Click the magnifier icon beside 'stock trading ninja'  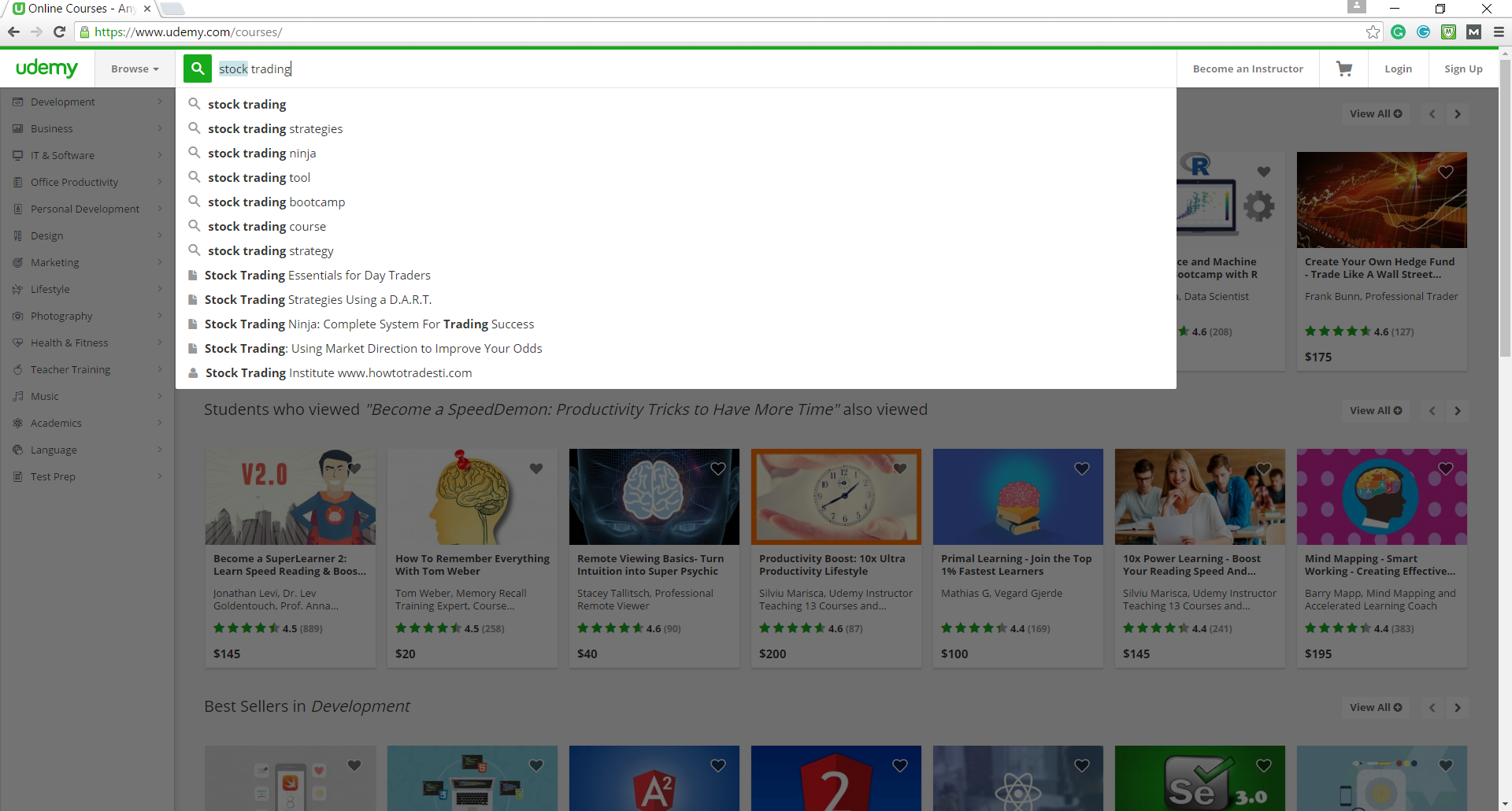(194, 153)
